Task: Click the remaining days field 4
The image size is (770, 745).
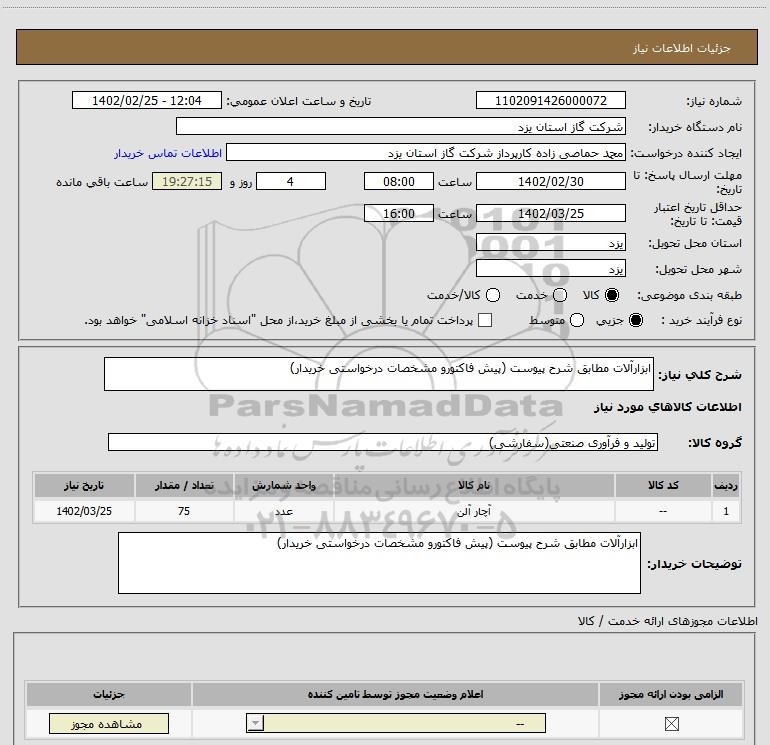Action: click(x=291, y=181)
